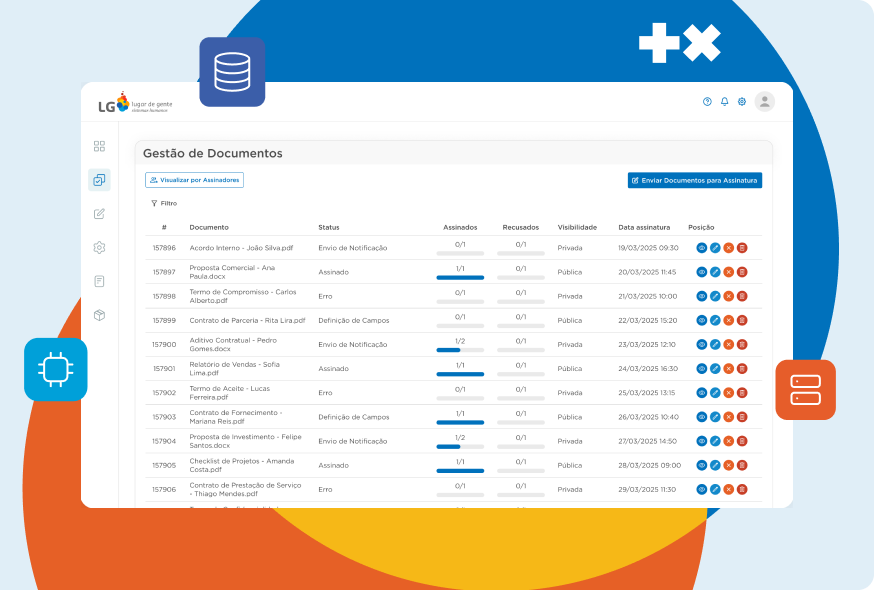Sort by the Status column header

pyautogui.click(x=327, y=227)
